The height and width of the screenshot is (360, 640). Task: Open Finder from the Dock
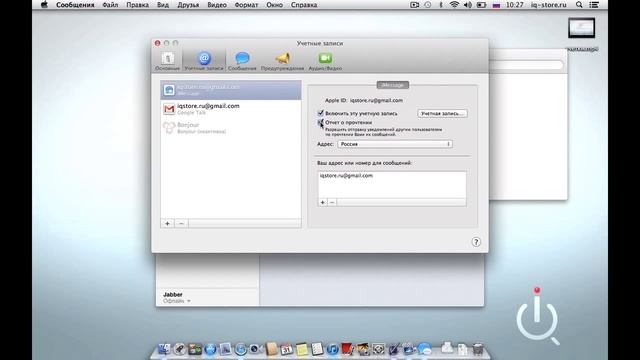point(164,349)
